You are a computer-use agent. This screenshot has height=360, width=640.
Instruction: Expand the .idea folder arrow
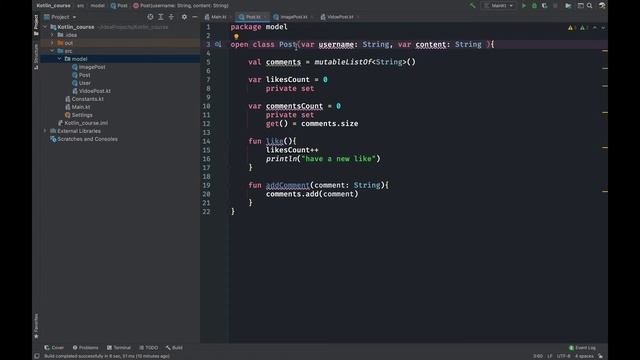(x=52, y=35)
